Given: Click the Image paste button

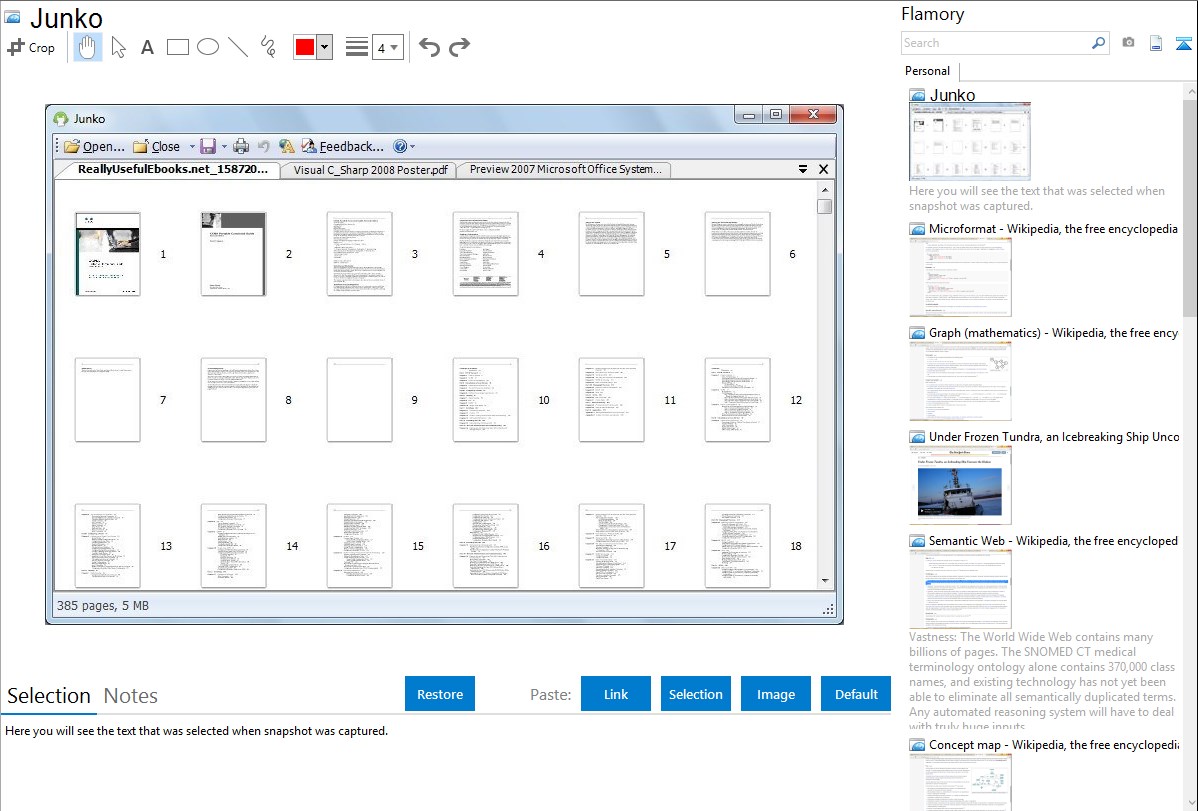Looking at the screenshot, I should (775, 694).
